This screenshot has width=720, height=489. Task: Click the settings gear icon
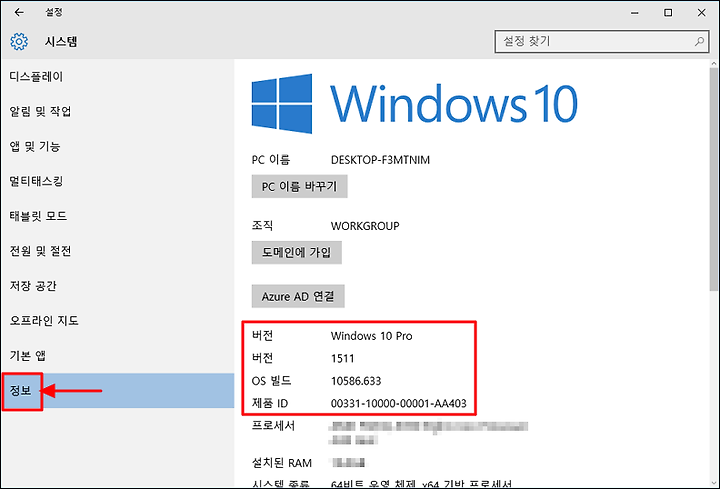point(19,42)
